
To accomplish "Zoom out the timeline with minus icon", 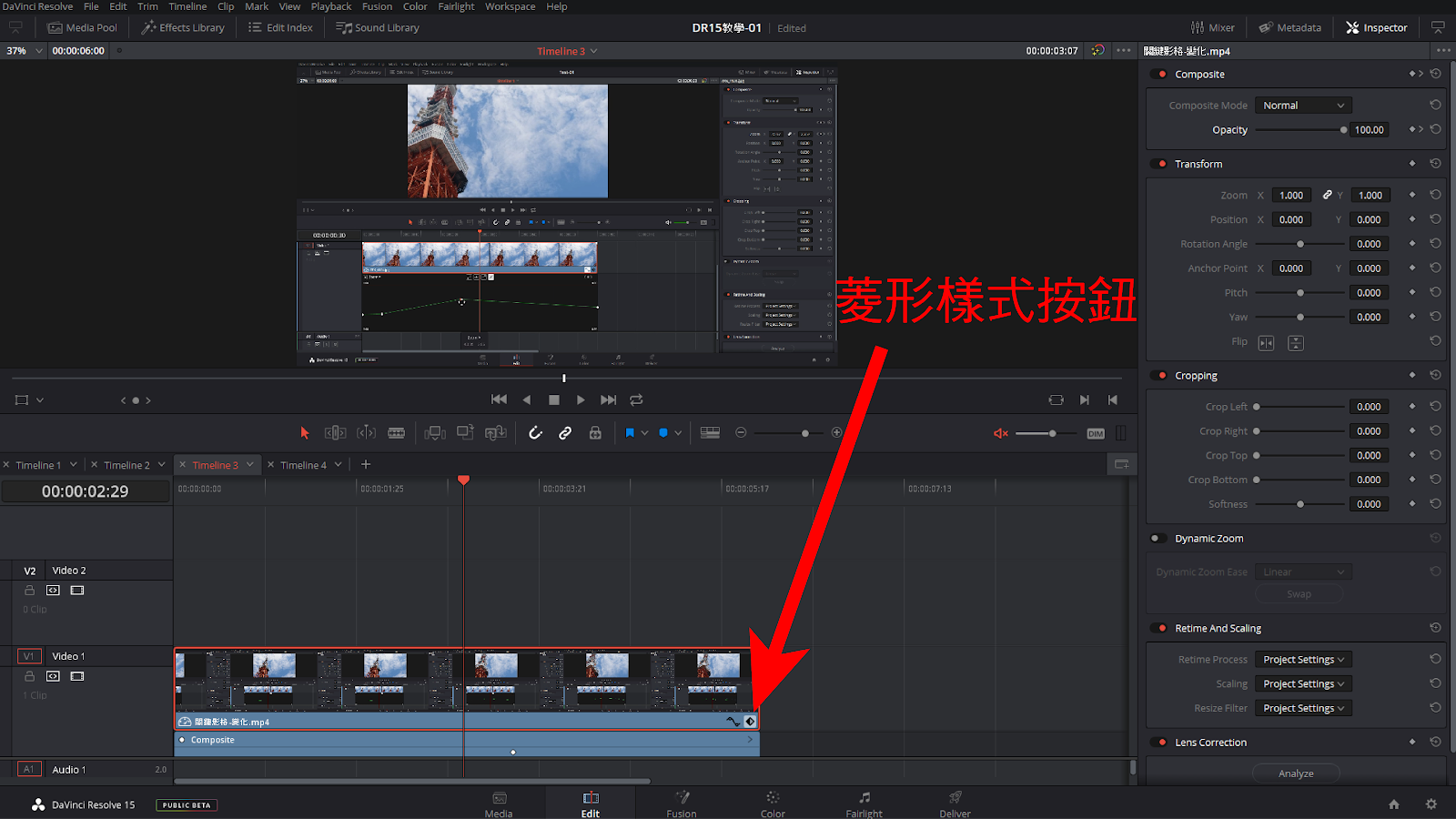I will [x=741, y=433].
